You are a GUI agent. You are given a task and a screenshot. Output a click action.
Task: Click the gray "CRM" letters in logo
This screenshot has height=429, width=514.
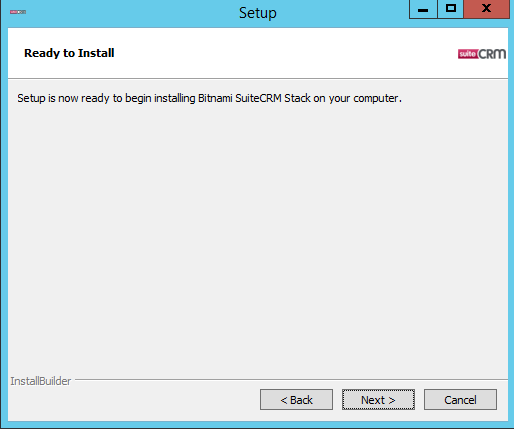click(x=492, y=54)
